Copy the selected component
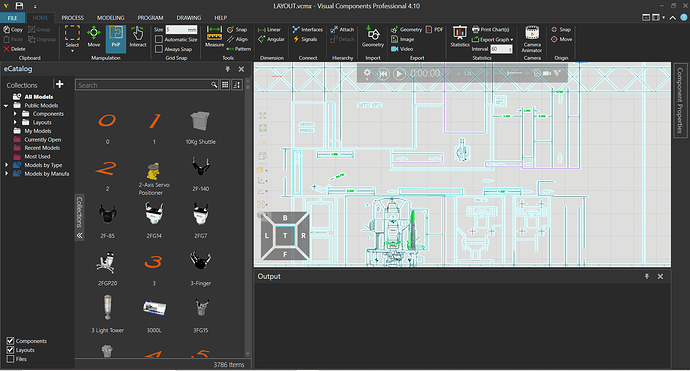Viewport: 690px width, 371px height. point(13,29)
